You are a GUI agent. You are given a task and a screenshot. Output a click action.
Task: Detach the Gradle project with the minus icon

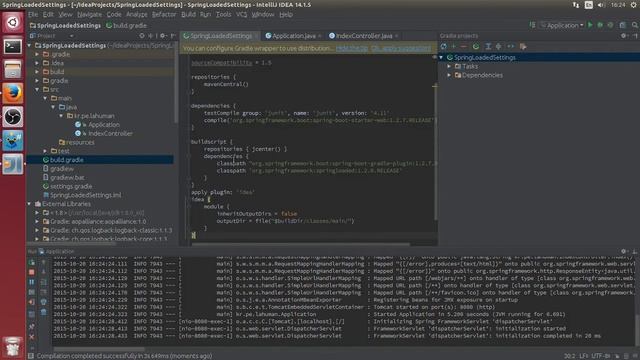point(463,47)
